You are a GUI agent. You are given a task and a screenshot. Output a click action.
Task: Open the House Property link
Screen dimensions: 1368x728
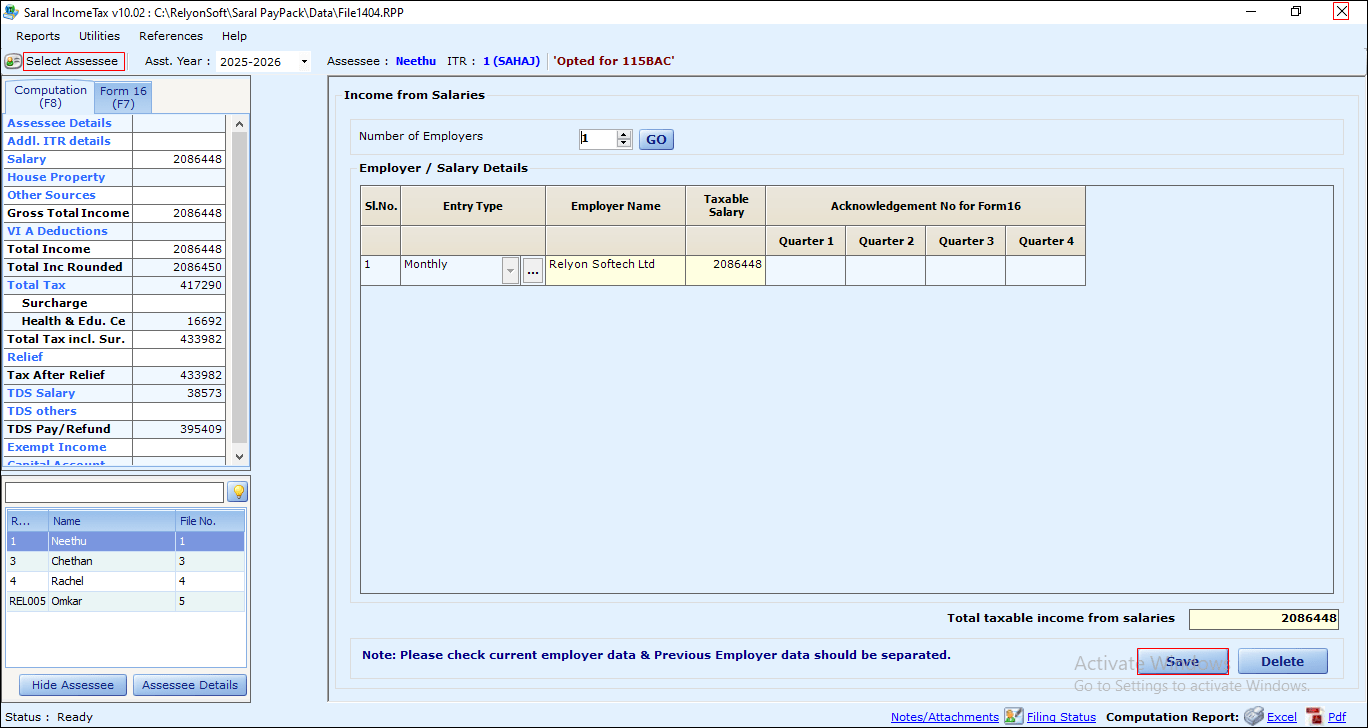56,177
